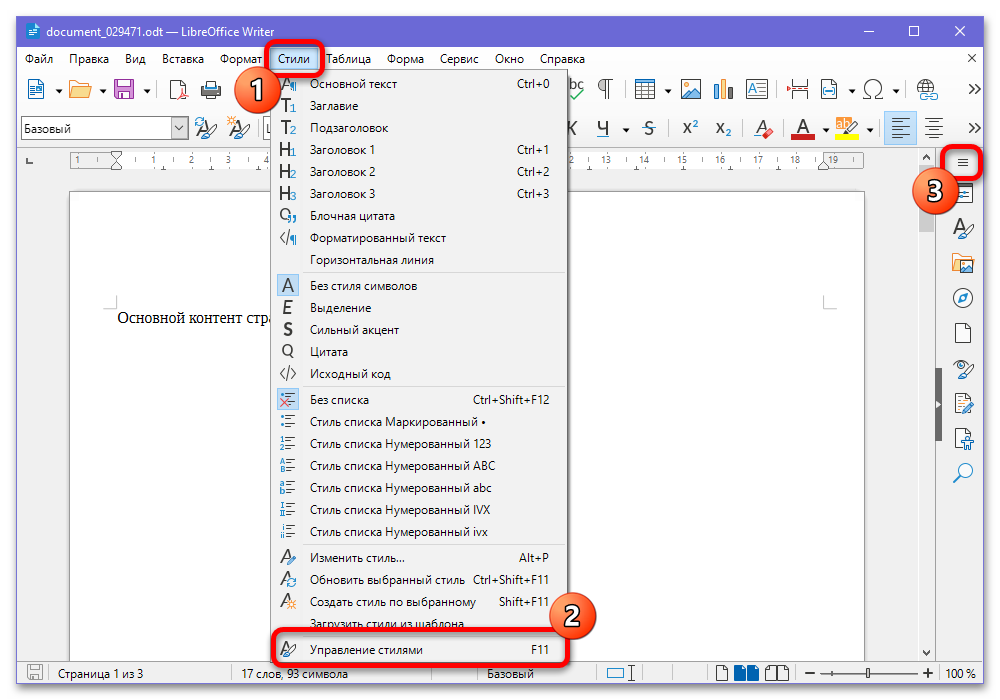
Task: Expand the insert table dropdown arrow
Action: [x=668, y=91]
